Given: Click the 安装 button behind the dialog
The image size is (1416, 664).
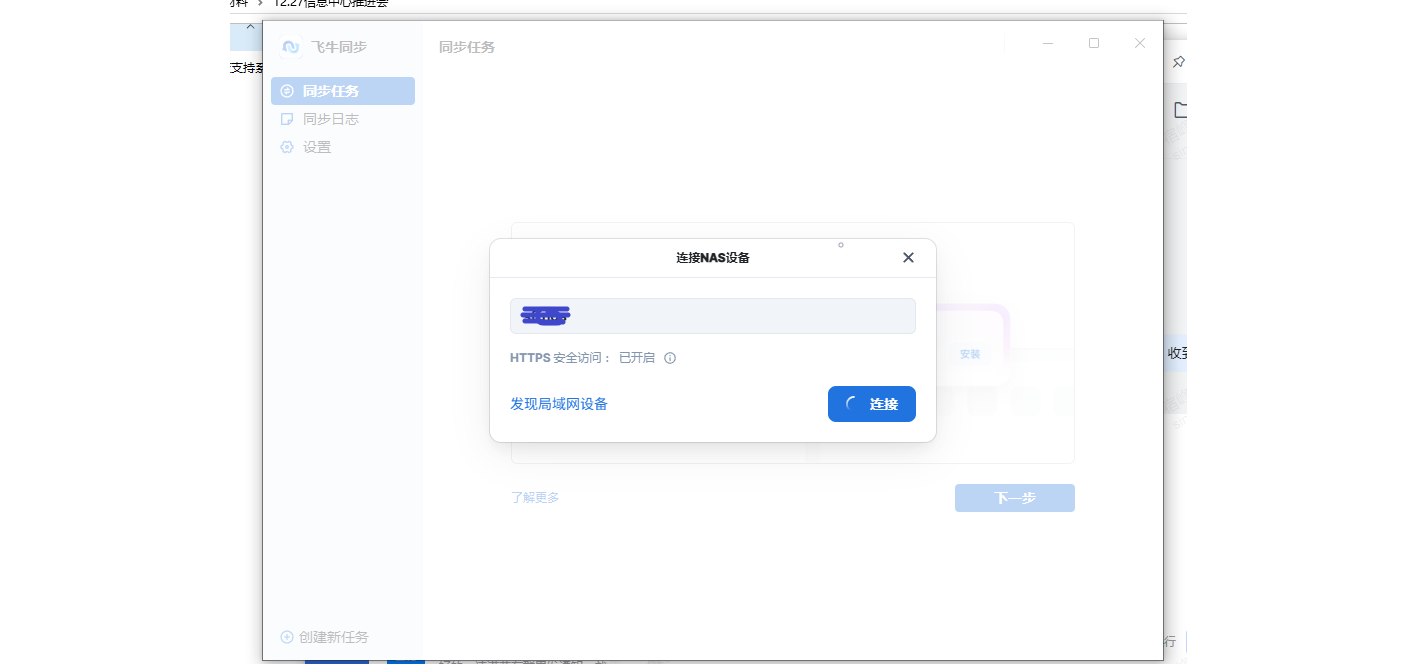Looking at the screenshot, I should pos(969,353).
